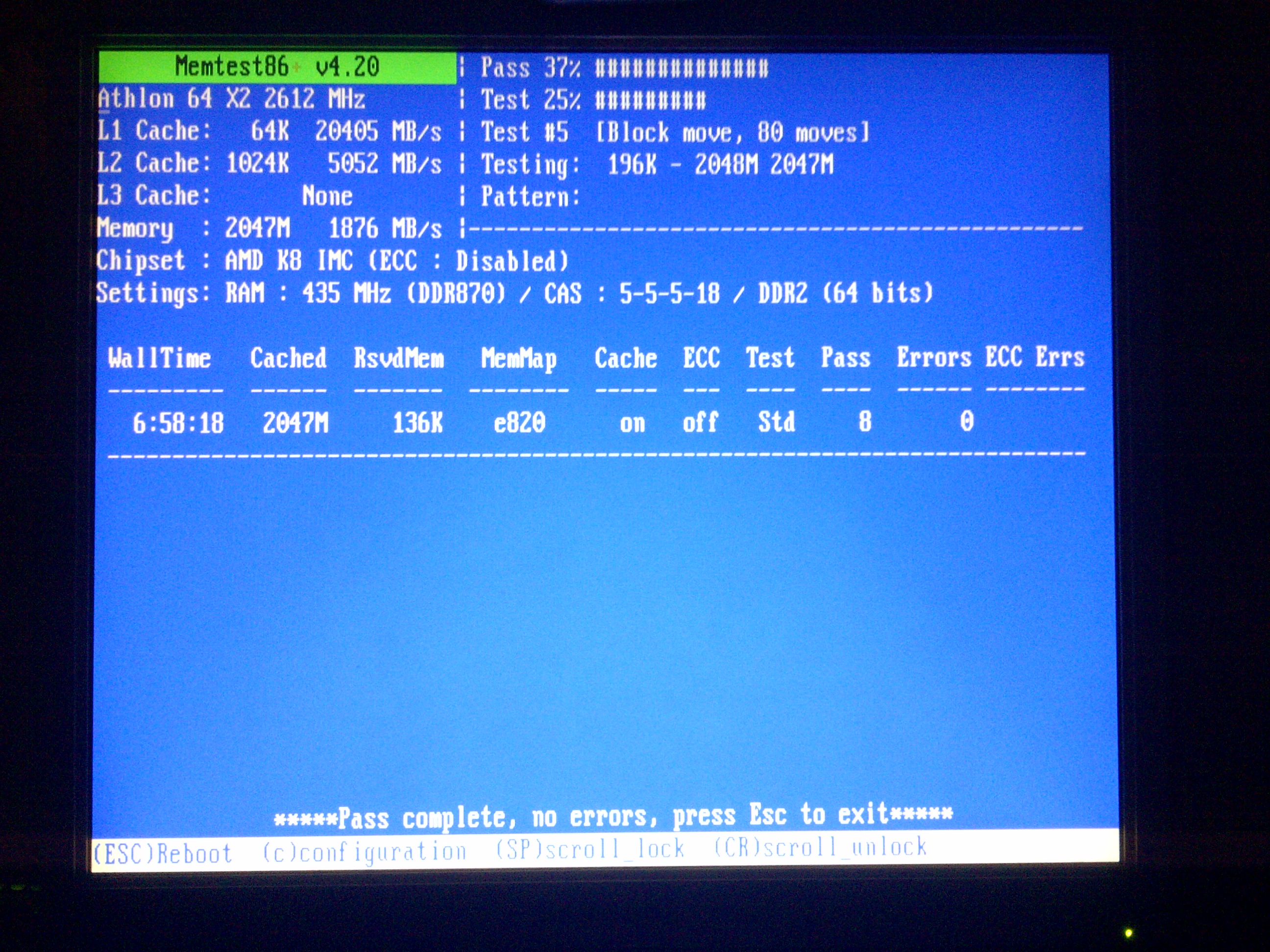This screenshot has width=1270, height=952.
Task: Select the L1 Cache size '64K'
Action: coord(269,131)
